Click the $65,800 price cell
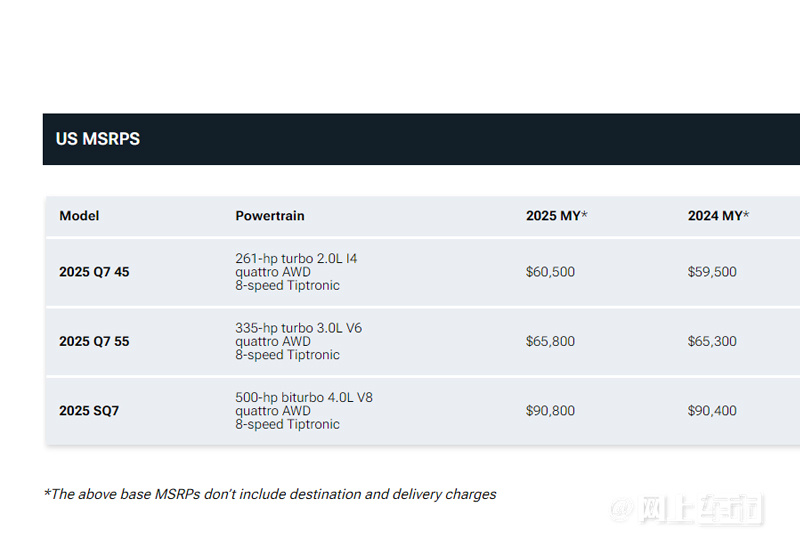The height and width of the screenshot is (553, 800). (551, 341)
